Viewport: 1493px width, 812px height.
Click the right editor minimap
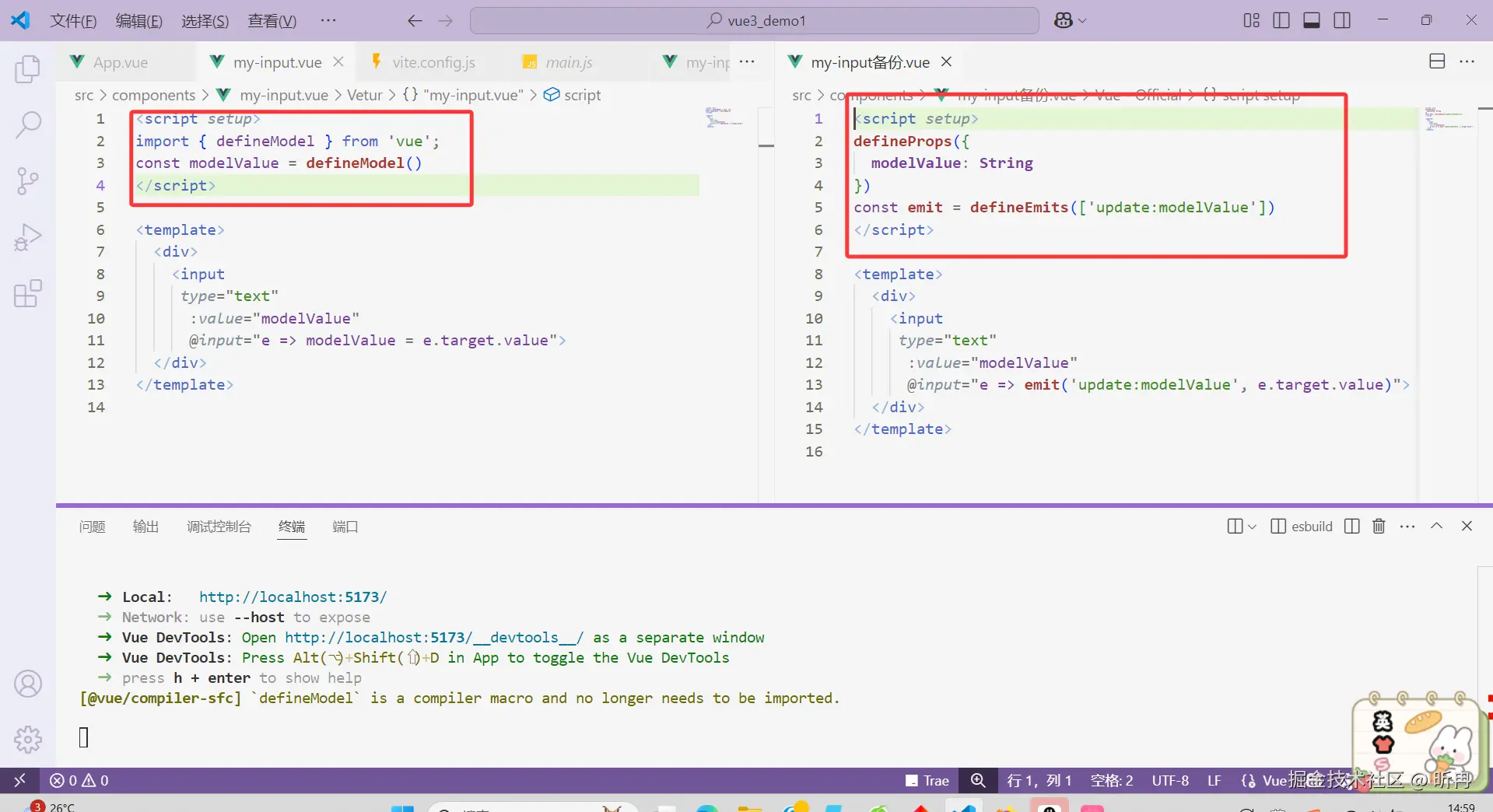pos(1449,118)
